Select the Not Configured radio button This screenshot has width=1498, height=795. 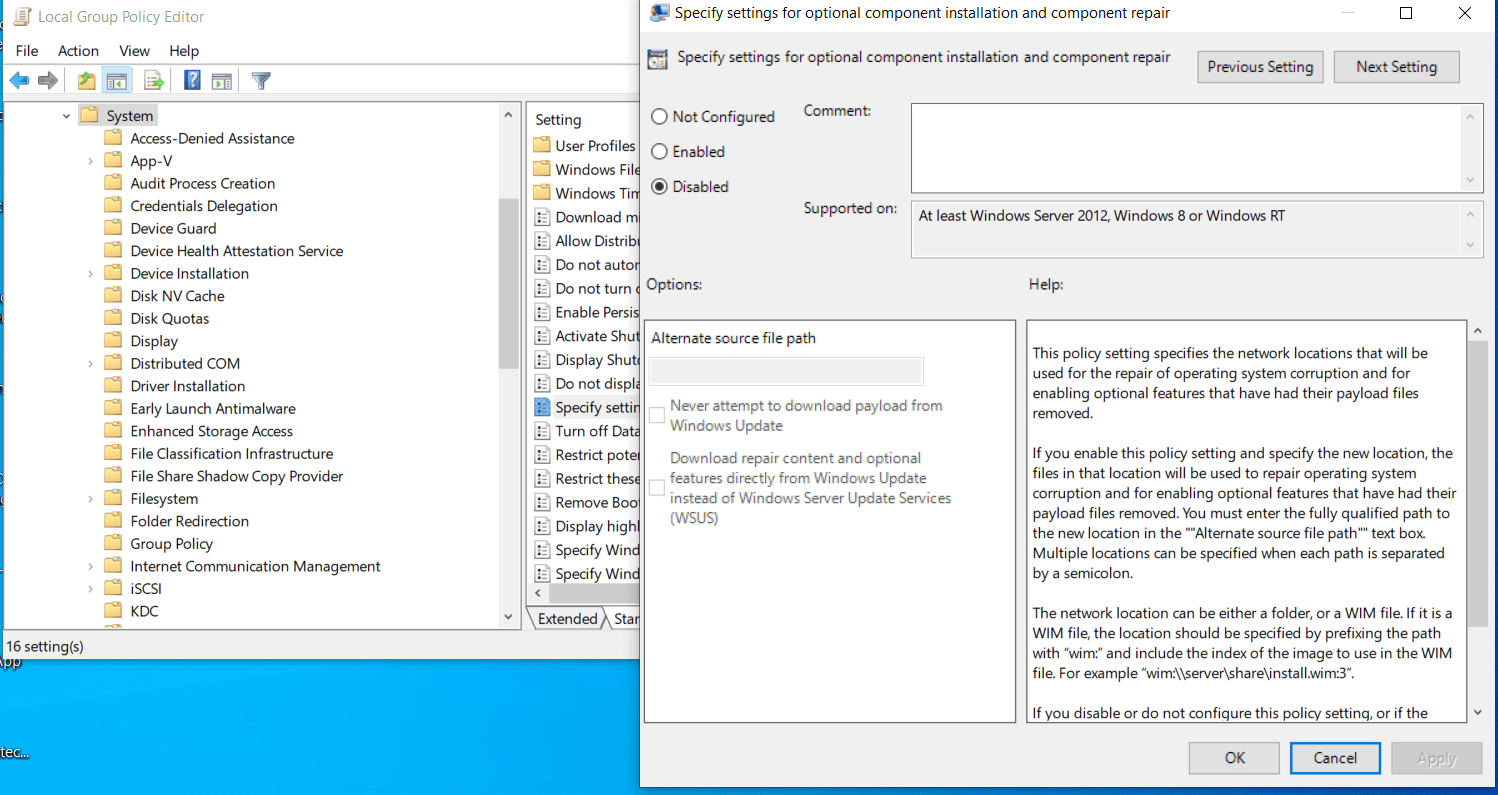pos(659,117)
